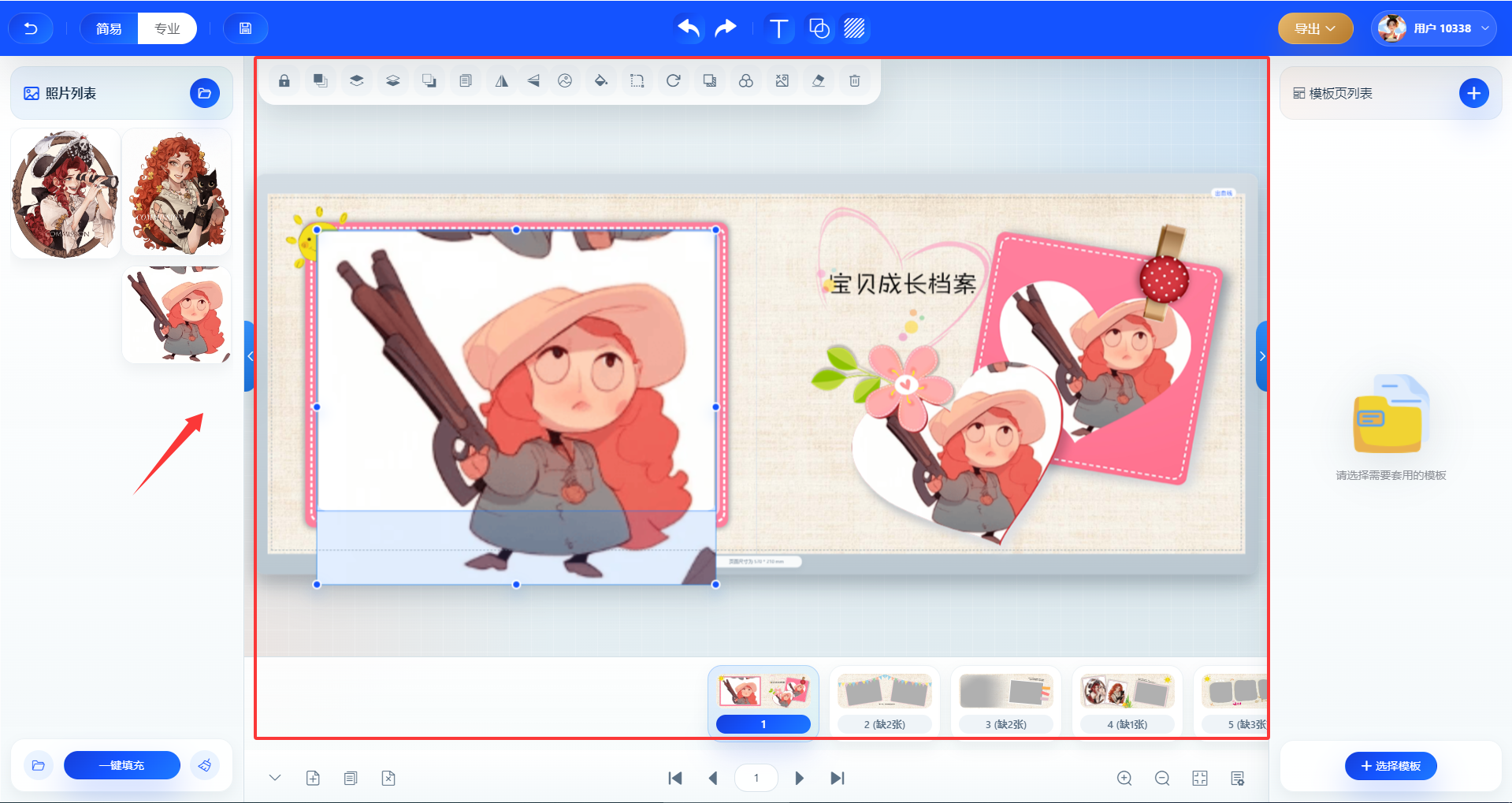Delete selection with the trash icon

pos(855,80)
